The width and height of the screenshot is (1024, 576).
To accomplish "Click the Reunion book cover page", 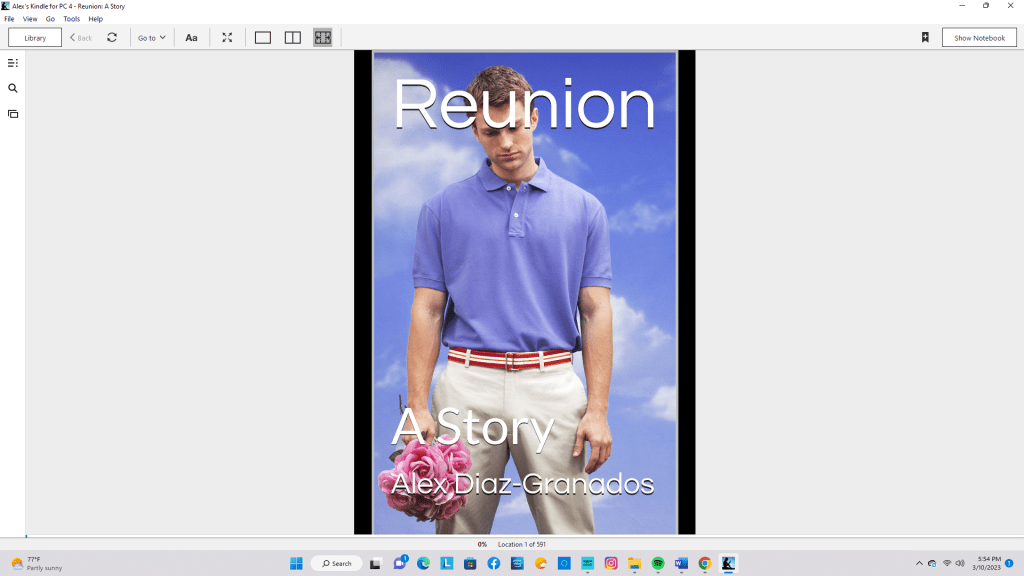I will (x=524, y=292).
